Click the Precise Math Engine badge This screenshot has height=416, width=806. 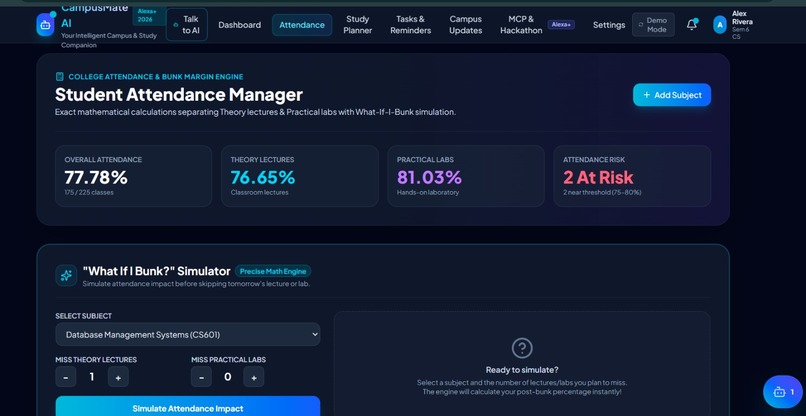tap(273, 271)
